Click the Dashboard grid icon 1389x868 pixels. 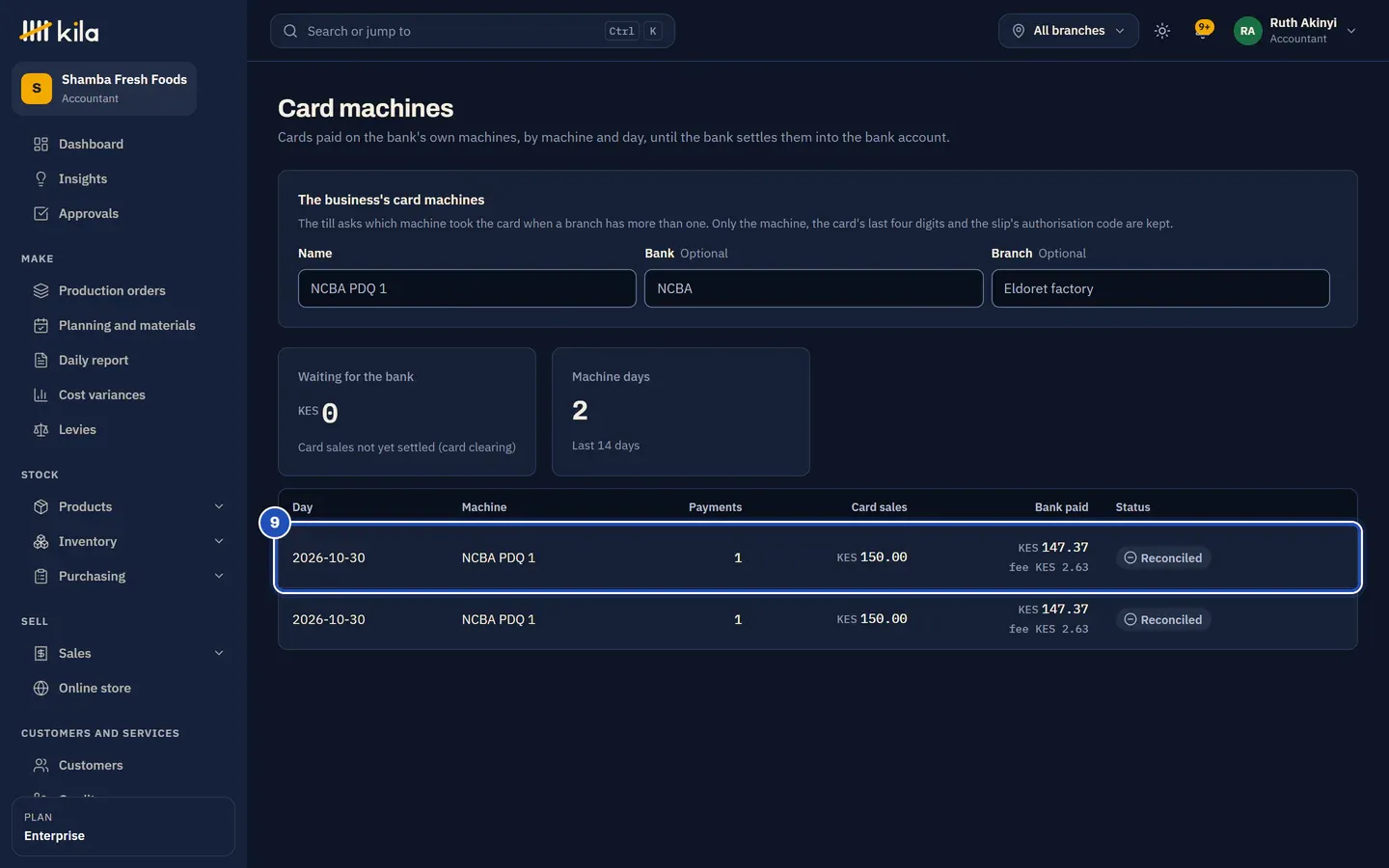click(41, 144)
